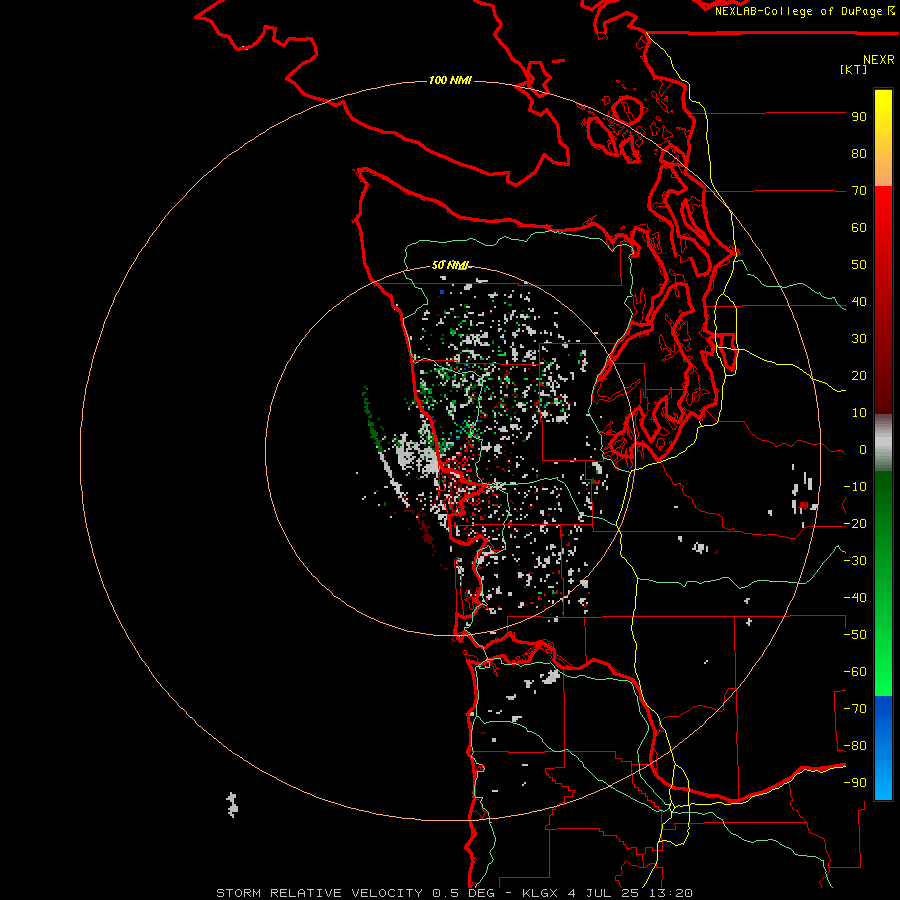Pick the yellow-orange top segment of the velocity color bar

click(x=883, y=138)
